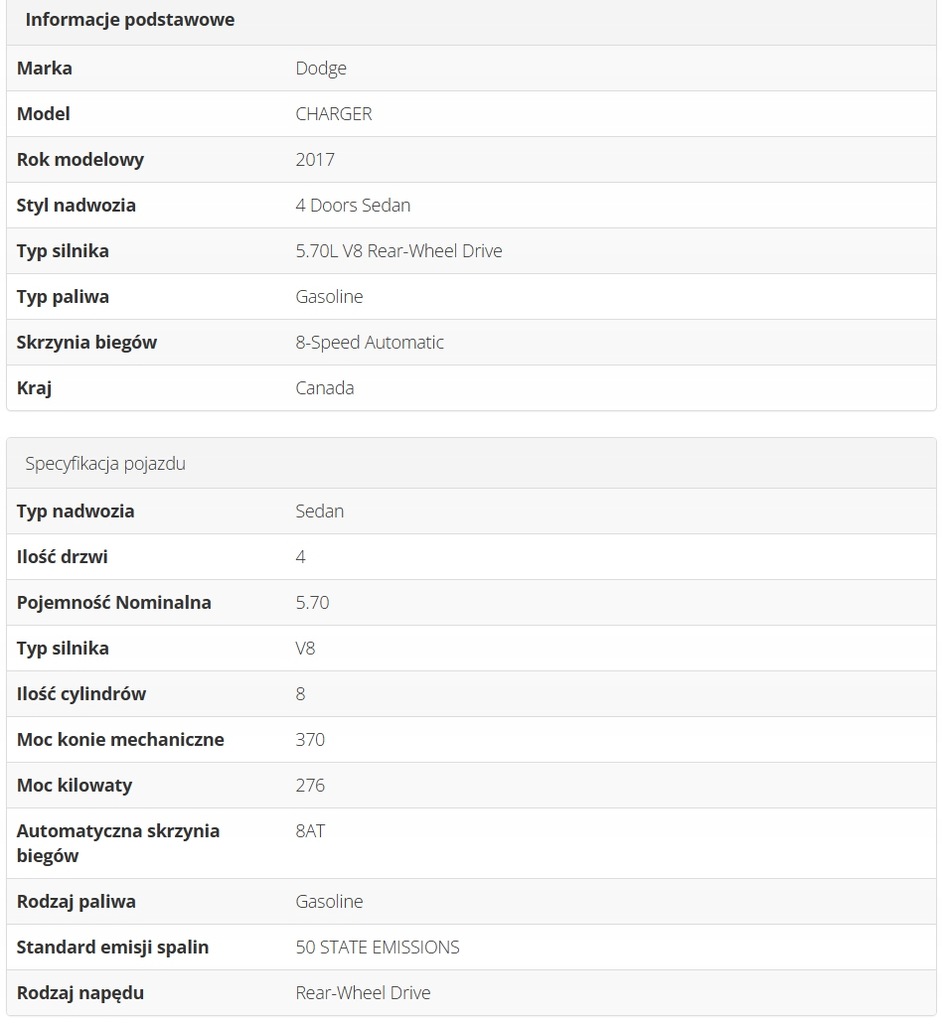Image resolution: width=942 pixels, height=1024 pixels.
Task: Click the kilowatt value "276"
Action: click(310, 786)
